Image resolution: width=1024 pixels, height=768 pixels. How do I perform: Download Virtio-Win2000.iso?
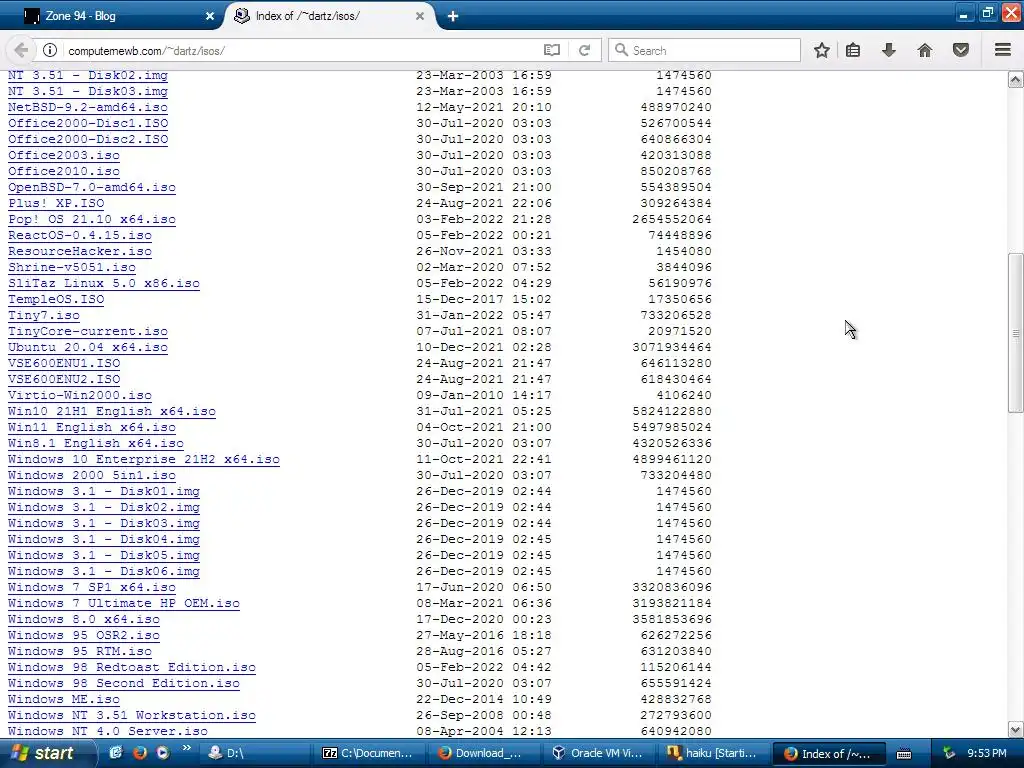click(x=80, y=395)
